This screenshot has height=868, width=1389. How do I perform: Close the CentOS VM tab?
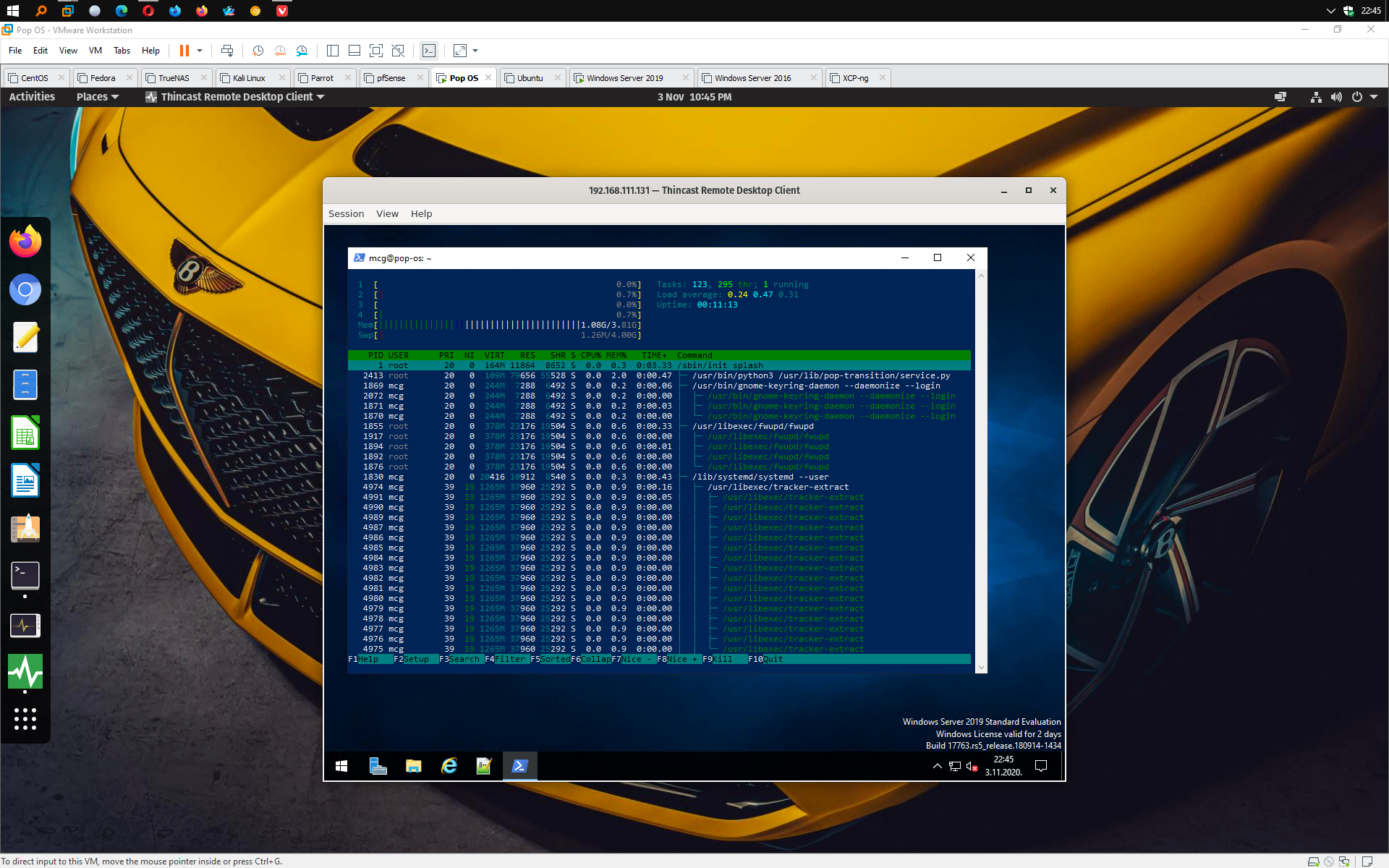click(x=61, y=77)
